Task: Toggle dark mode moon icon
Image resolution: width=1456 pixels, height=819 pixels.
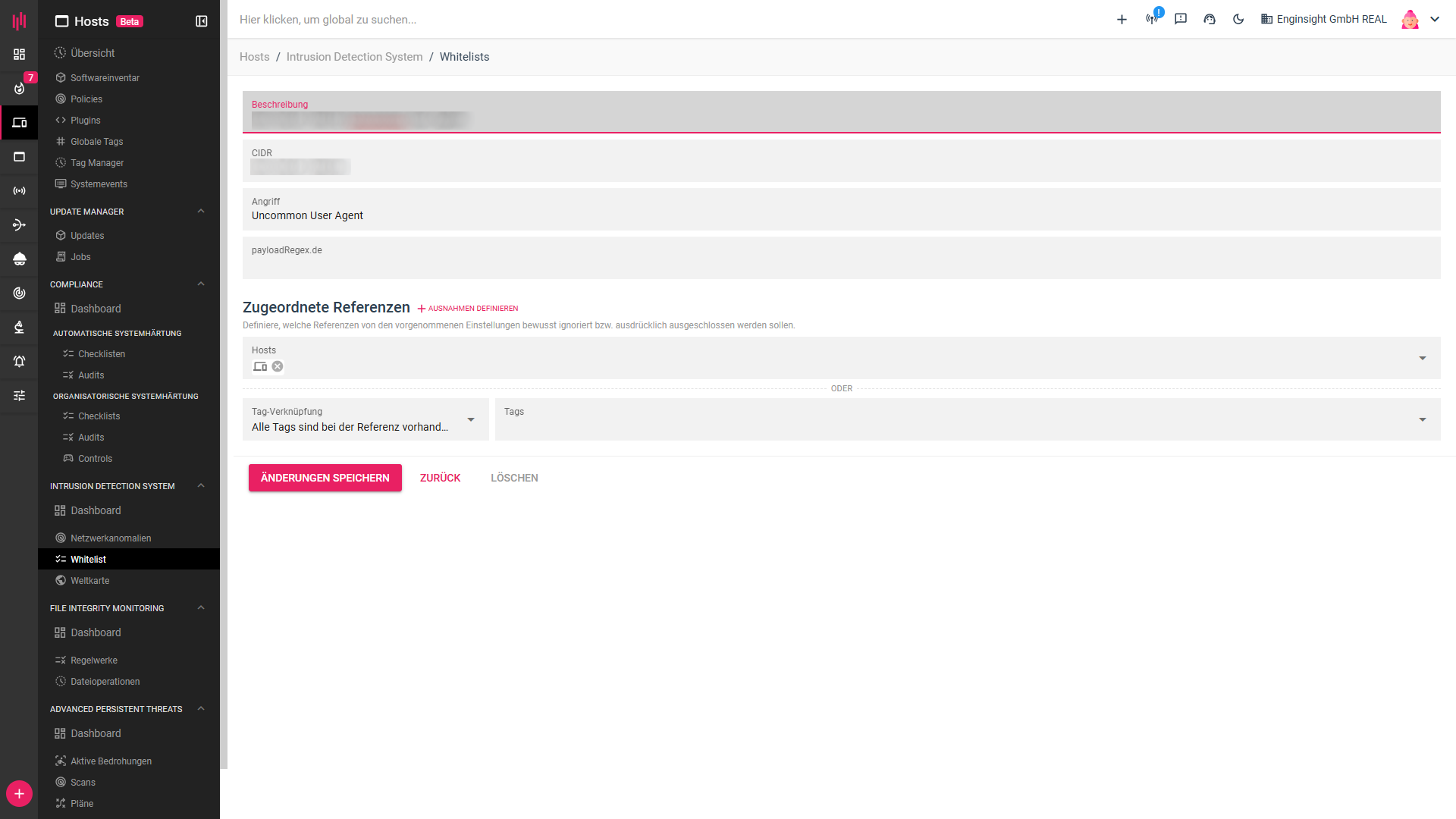Action: point(1238,19)
